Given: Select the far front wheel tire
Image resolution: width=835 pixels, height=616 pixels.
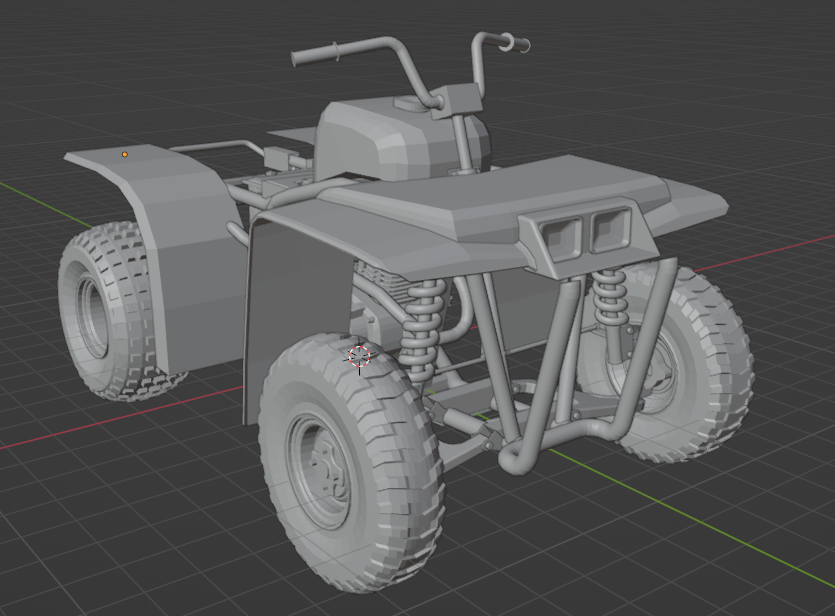Looking at the screenshot, I should 687,362.
